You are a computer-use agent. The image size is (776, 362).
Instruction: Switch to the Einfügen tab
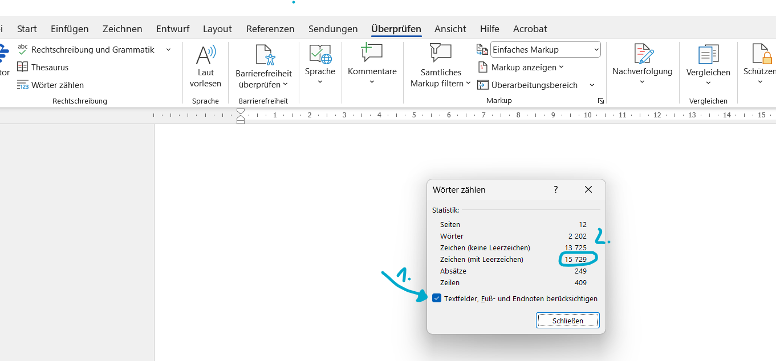(x=69, y=29)
